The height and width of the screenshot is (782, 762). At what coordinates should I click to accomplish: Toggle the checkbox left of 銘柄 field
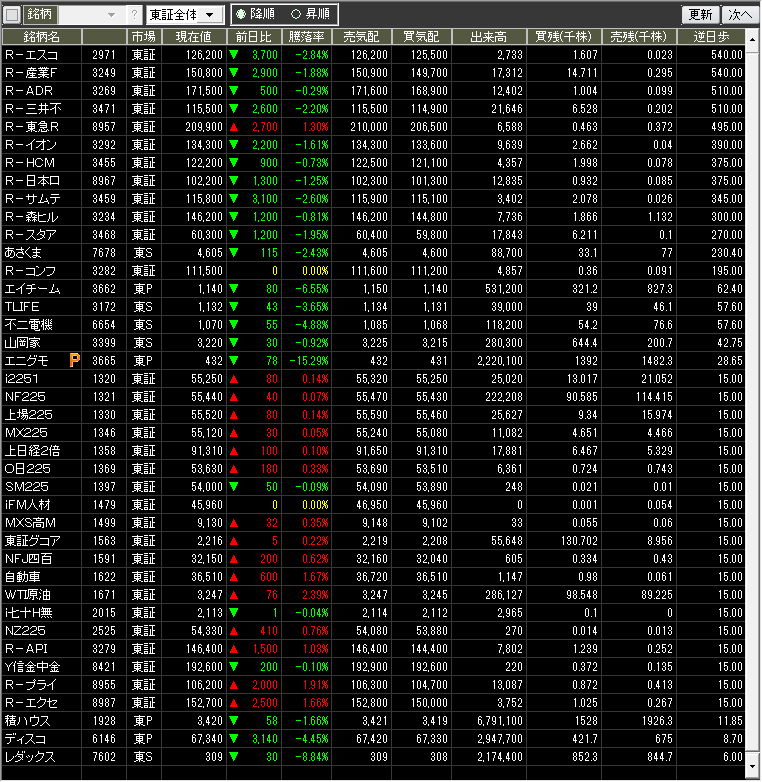[12, 15]
